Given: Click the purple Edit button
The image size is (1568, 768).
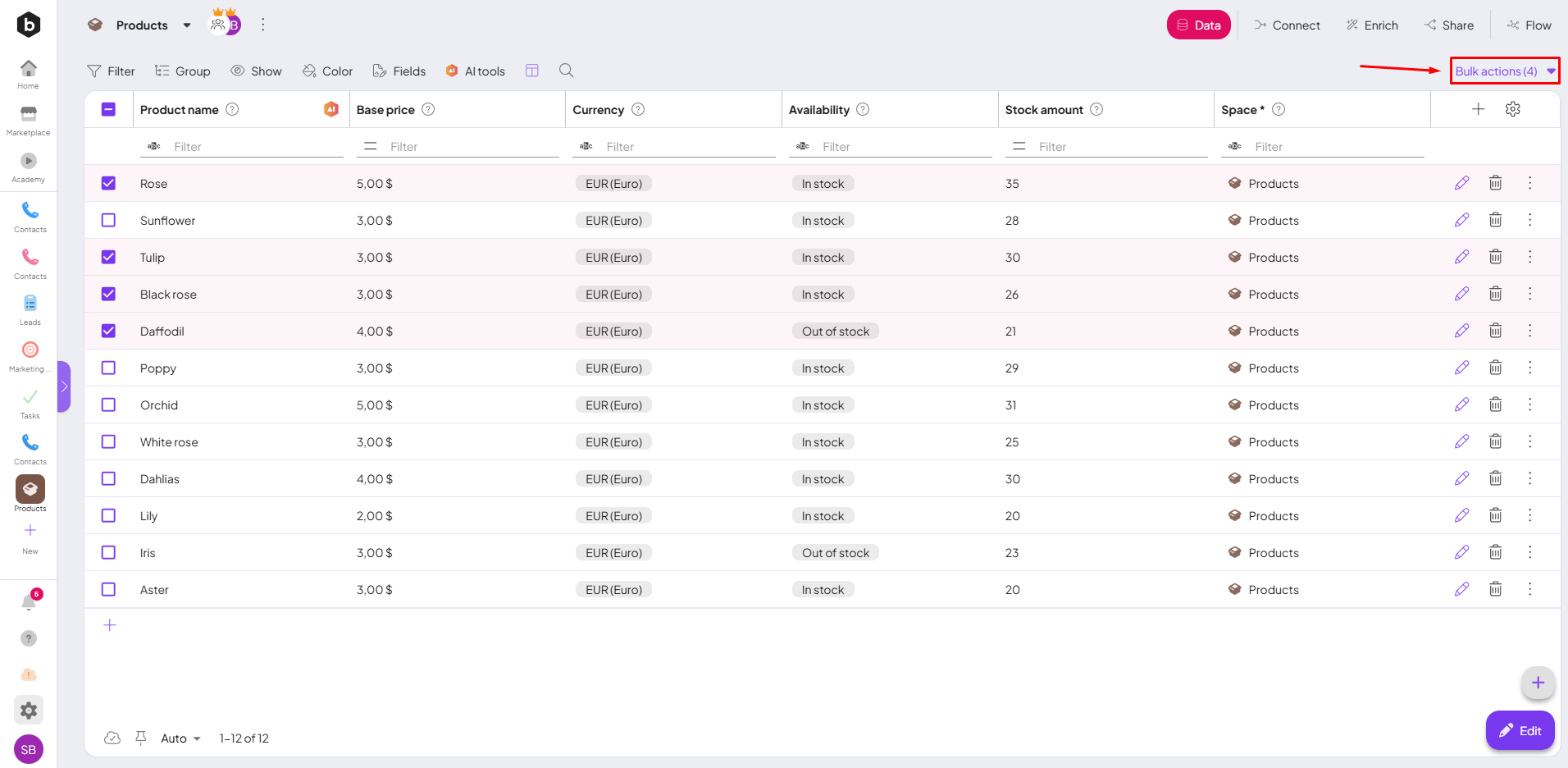Looking at the screenshot, I should pos(1520,730).
